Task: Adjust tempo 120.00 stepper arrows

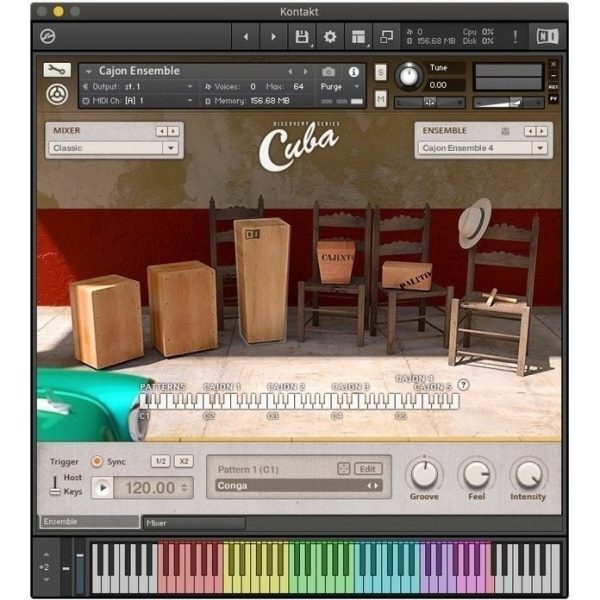Action: point(184,488)
